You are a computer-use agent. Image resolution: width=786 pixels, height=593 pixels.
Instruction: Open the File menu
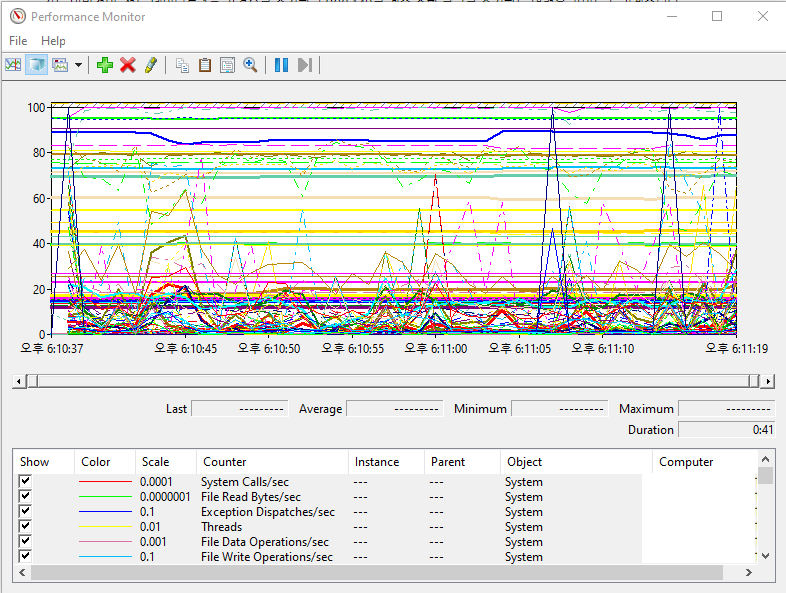pos(18,41)
